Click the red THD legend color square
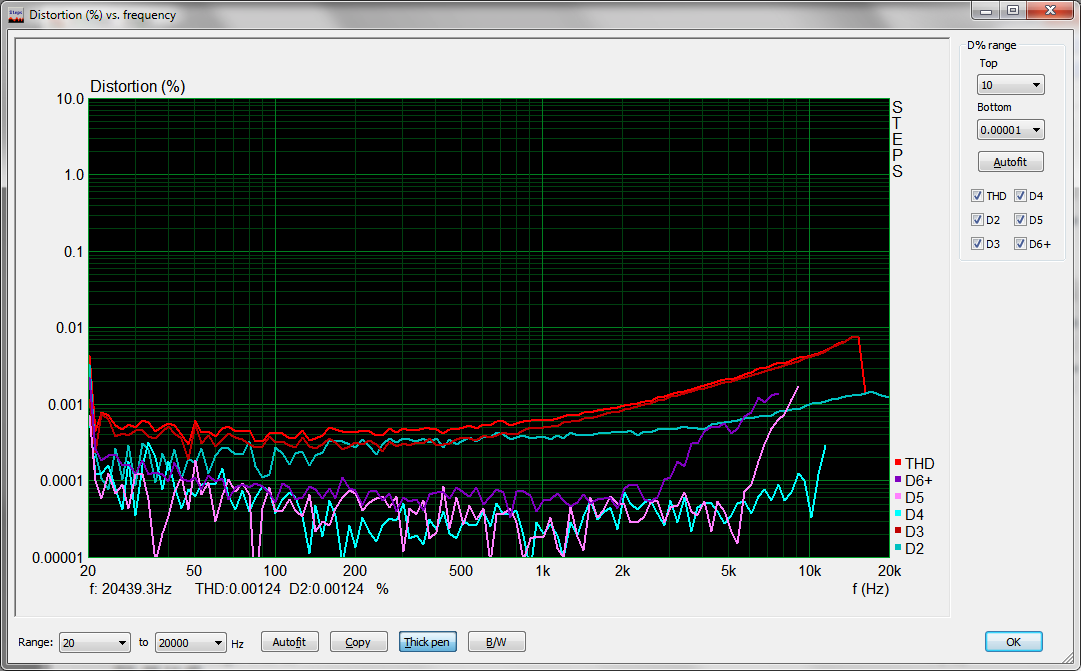 click(x=898, y=464)
